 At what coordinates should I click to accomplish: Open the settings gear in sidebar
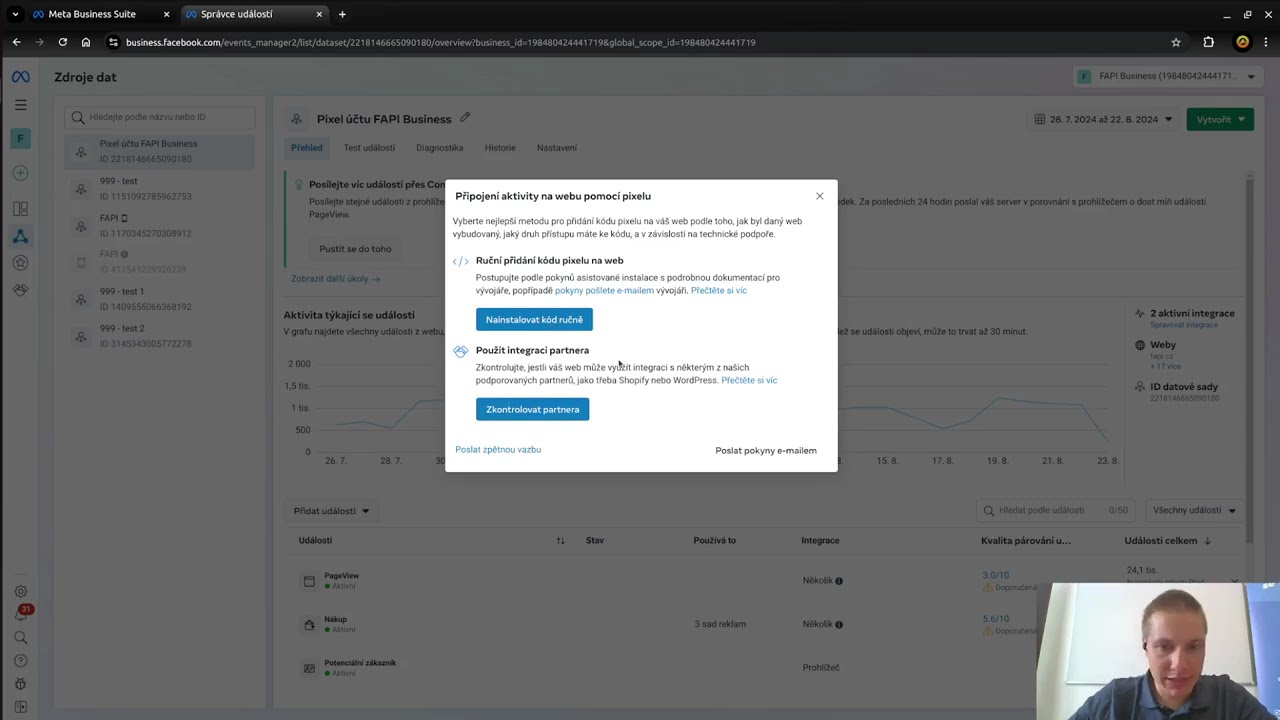(20, 592)
